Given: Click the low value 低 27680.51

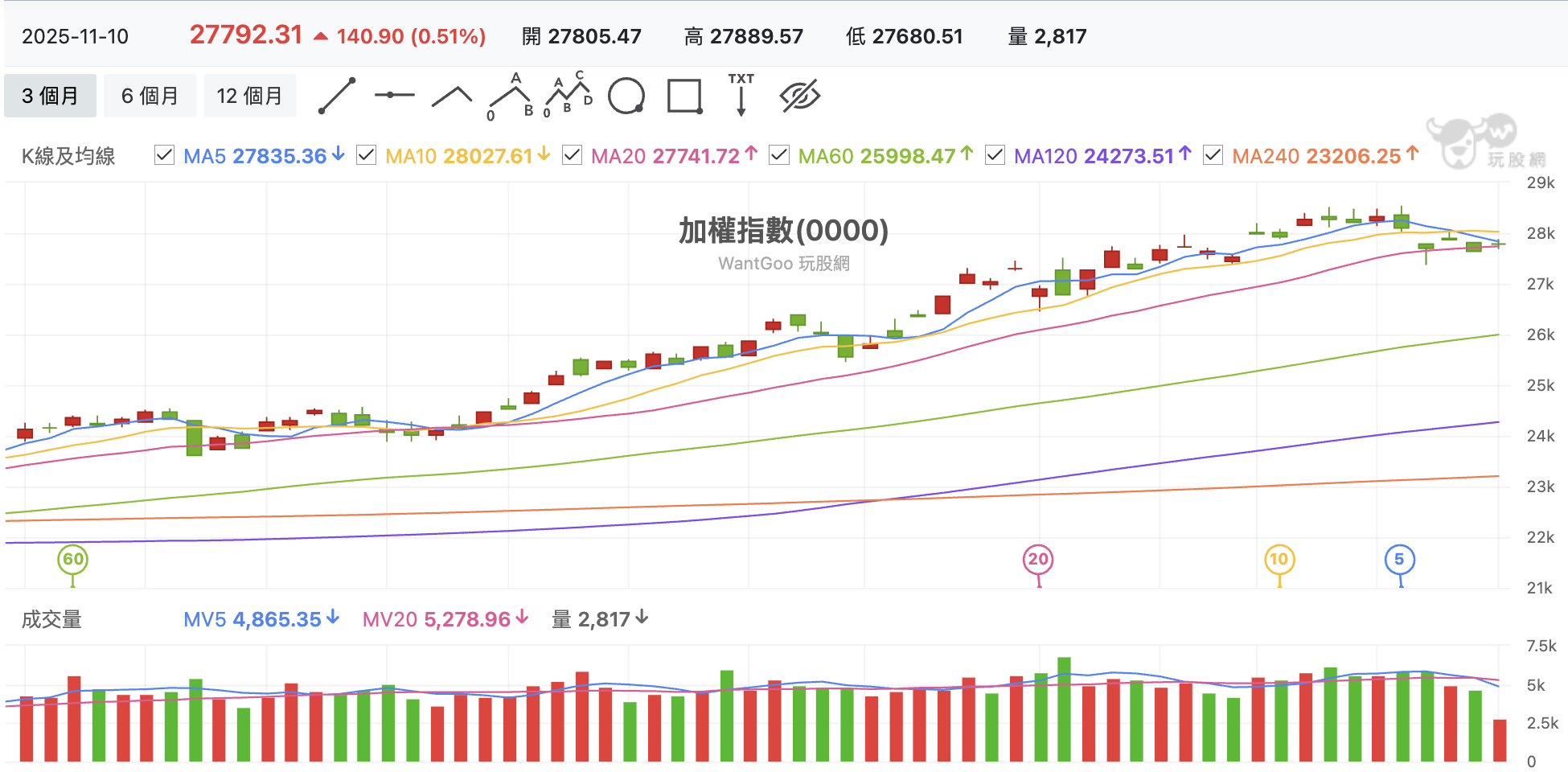Looking at the screenshot, I should (x=905, y=36).
